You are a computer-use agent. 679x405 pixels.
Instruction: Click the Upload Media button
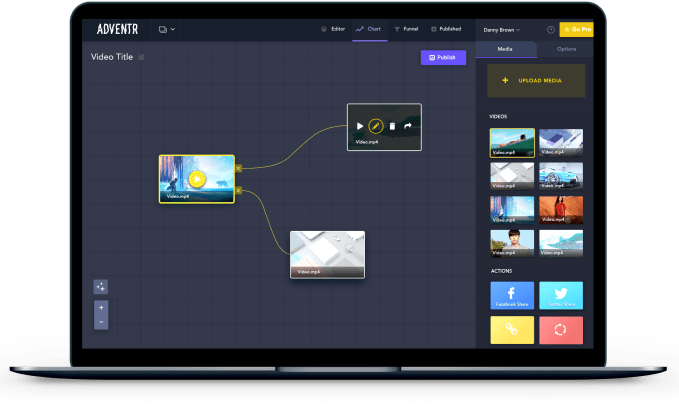point(536,81)
